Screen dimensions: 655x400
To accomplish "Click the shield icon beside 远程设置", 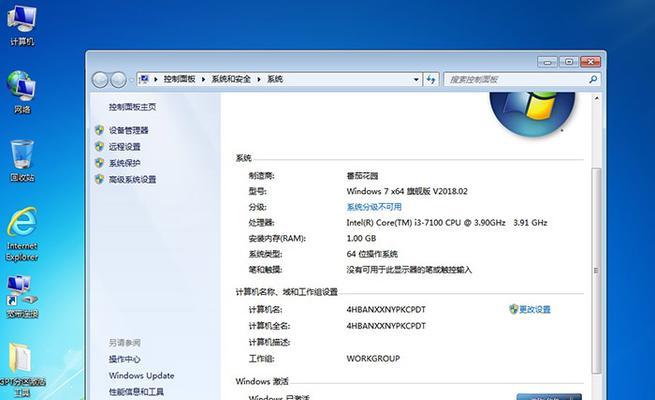I will [x=99, y=147].
